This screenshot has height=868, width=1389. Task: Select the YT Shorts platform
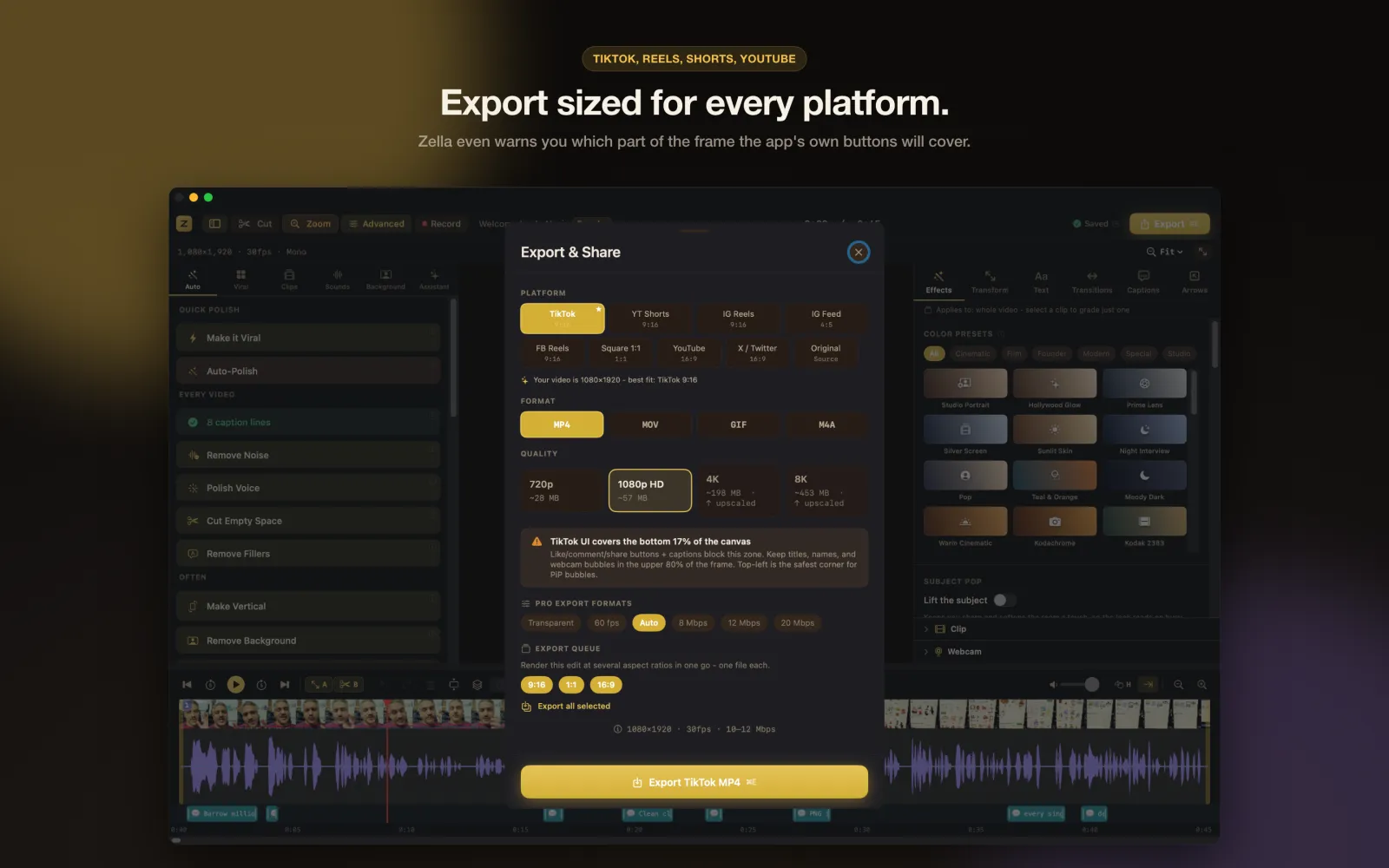coord(650,319)
